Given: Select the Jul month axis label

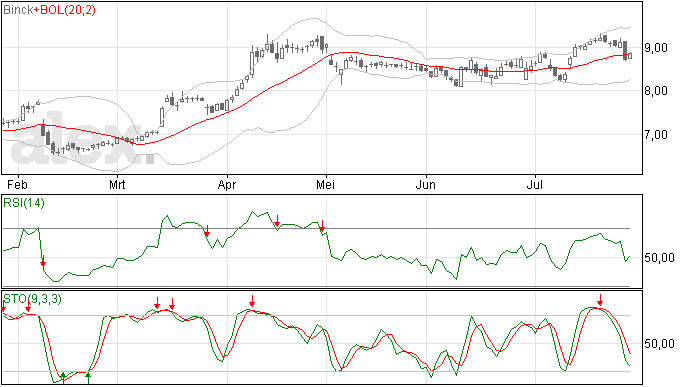Looking at the screenshot, I should coord(535,184).
